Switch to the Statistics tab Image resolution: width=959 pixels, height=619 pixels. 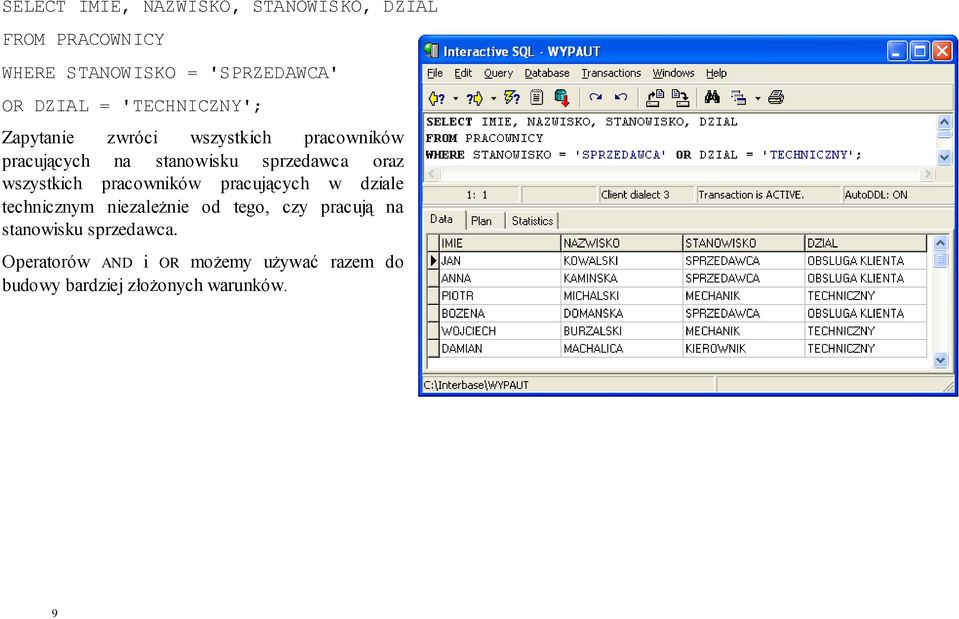[x=532, y=221]
